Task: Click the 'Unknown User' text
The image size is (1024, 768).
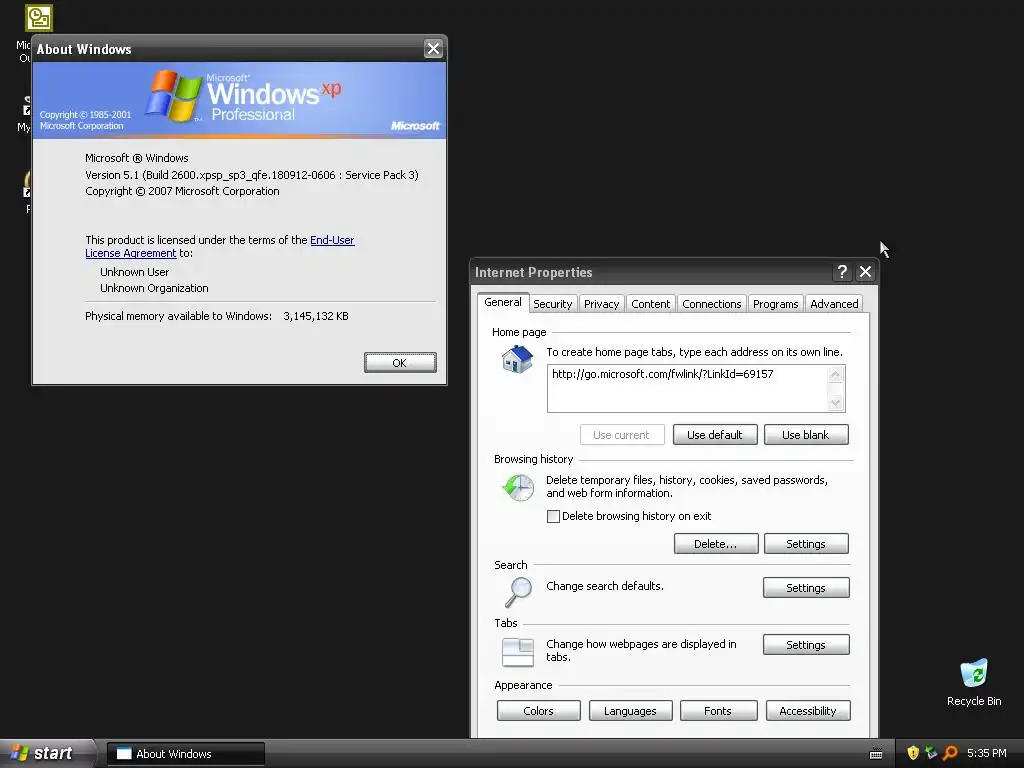Action: 135,272
